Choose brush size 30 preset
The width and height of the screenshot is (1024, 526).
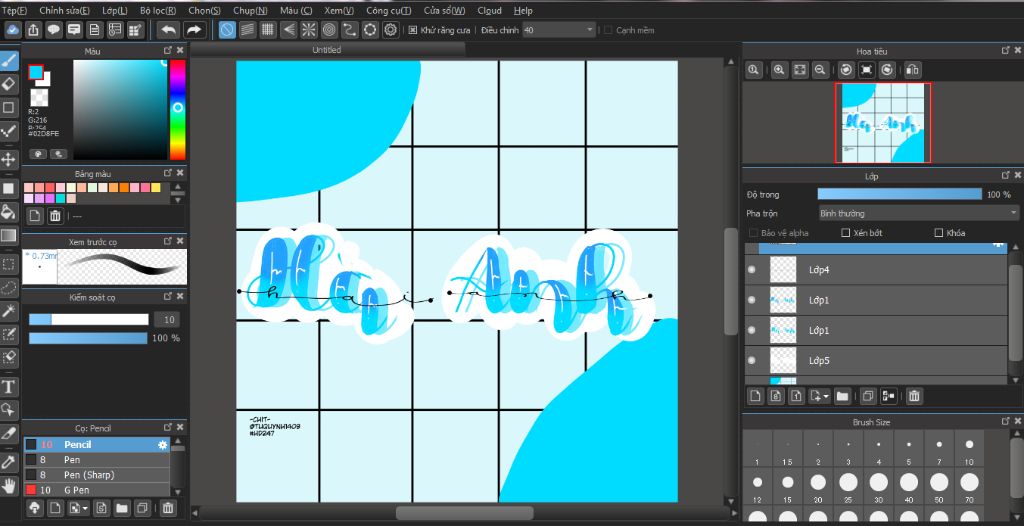coord(878,483)
